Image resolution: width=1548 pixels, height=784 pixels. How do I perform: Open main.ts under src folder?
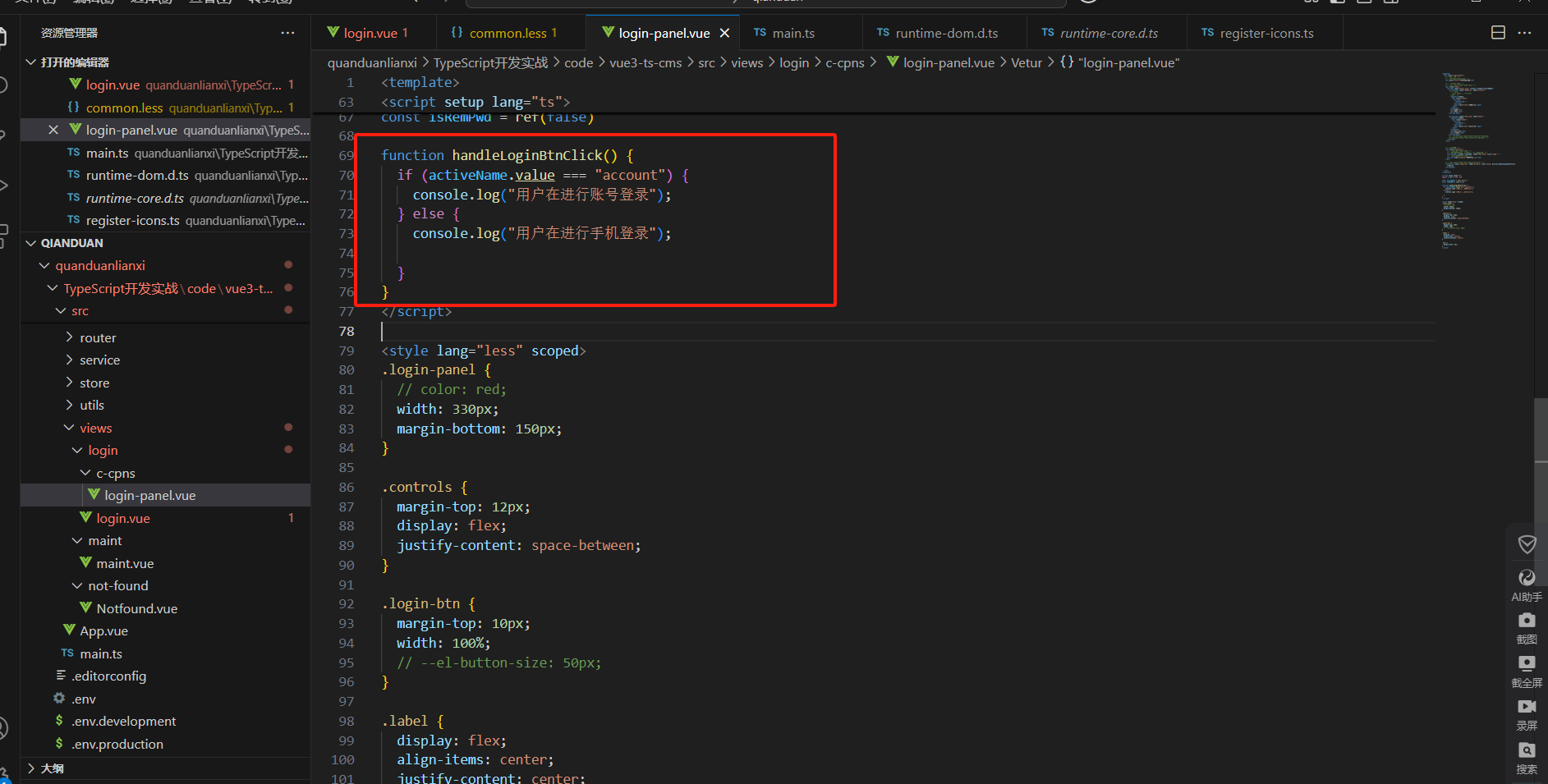point(165,653)
